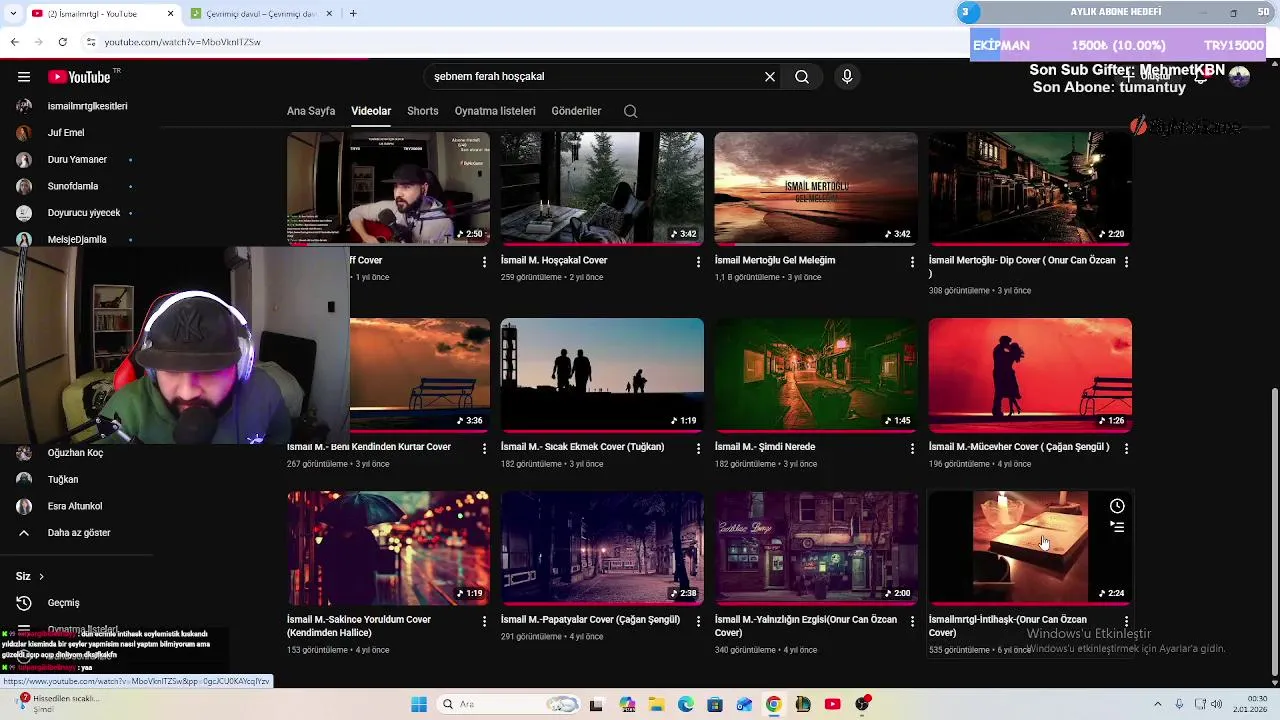Switch to Ana Sayfa tab

pyautogui.click(x=311, y=111)
